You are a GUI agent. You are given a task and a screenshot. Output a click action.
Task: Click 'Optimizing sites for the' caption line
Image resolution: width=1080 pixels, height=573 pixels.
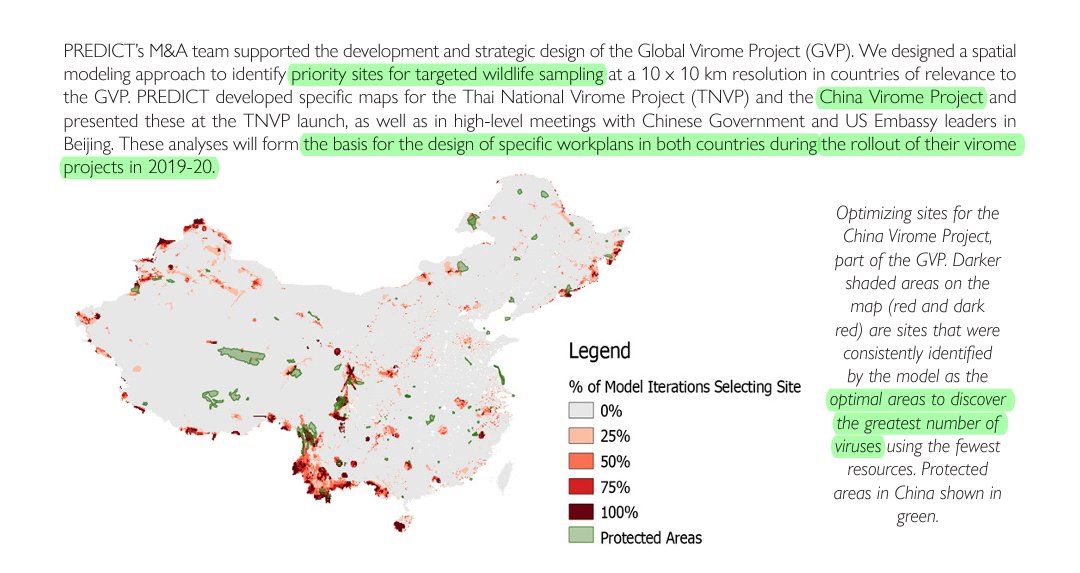coord(917,213)
